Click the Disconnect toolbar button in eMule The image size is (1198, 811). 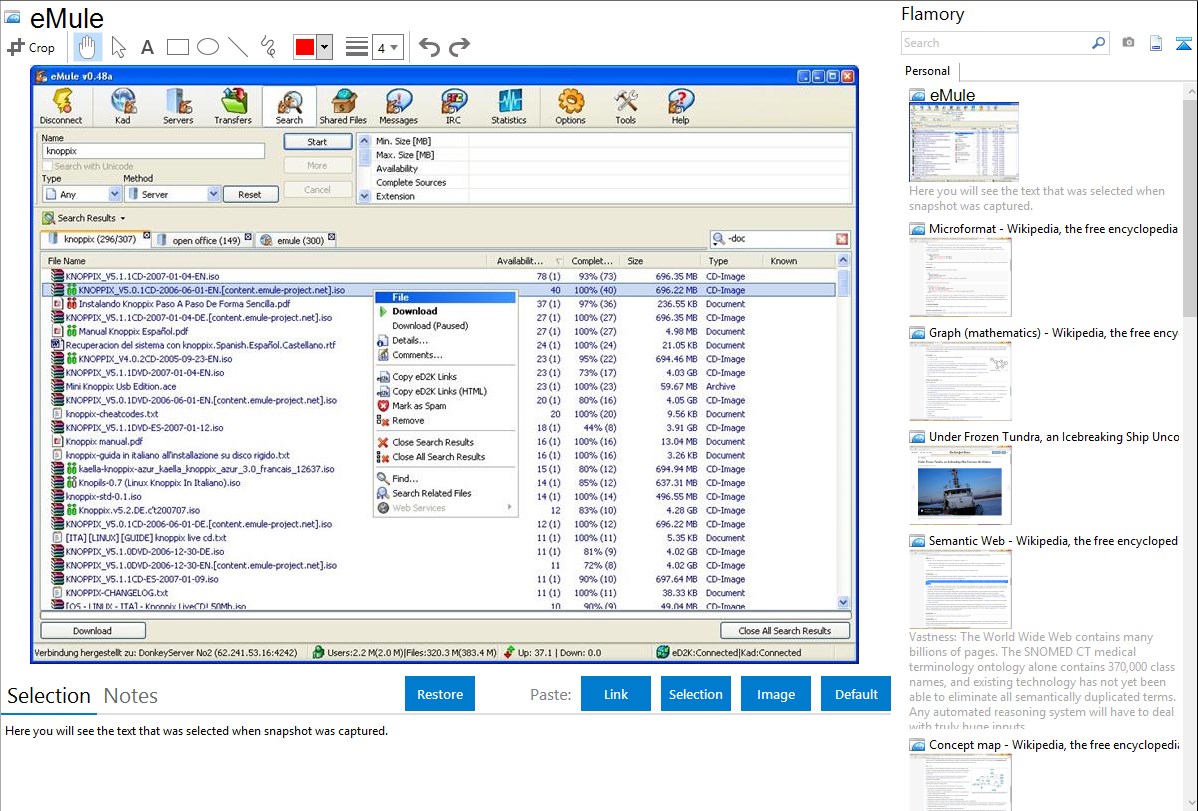pyautogui.click(x=61, y=106)
